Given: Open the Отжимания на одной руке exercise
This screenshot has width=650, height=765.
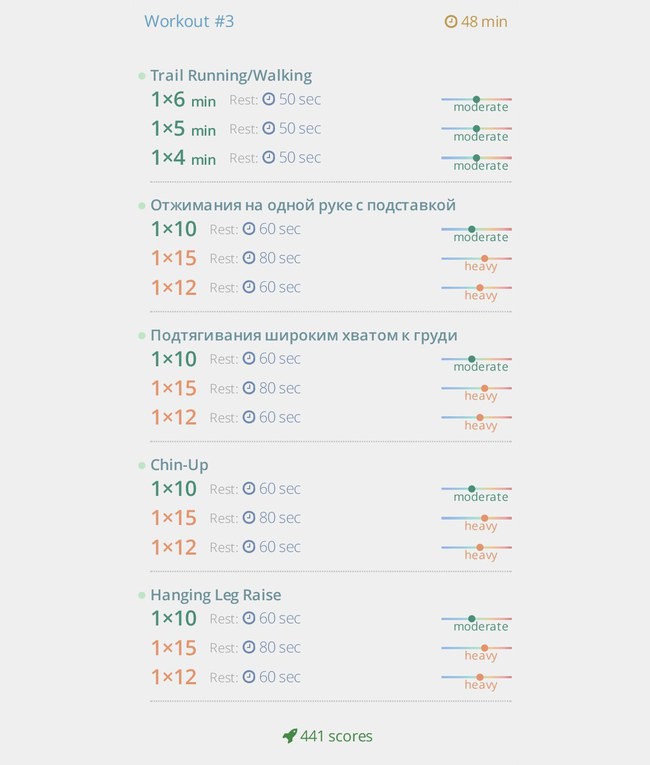Looking at the screenshot, I should (303, 205).
